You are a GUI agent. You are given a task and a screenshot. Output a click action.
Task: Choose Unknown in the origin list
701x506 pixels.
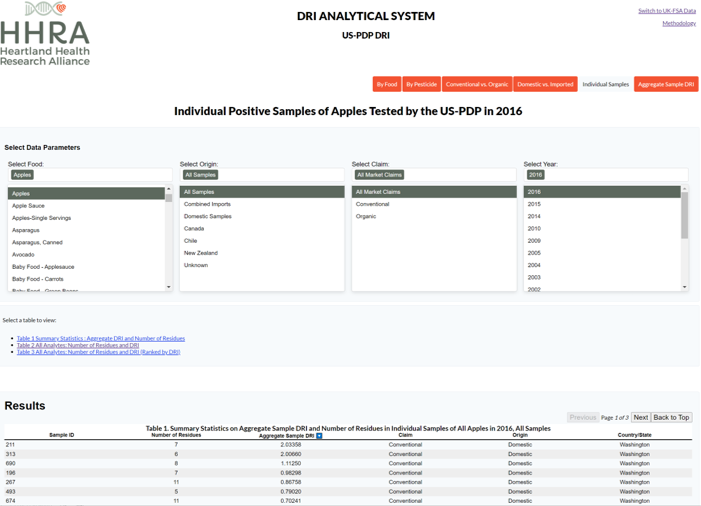tap(262, 265)
